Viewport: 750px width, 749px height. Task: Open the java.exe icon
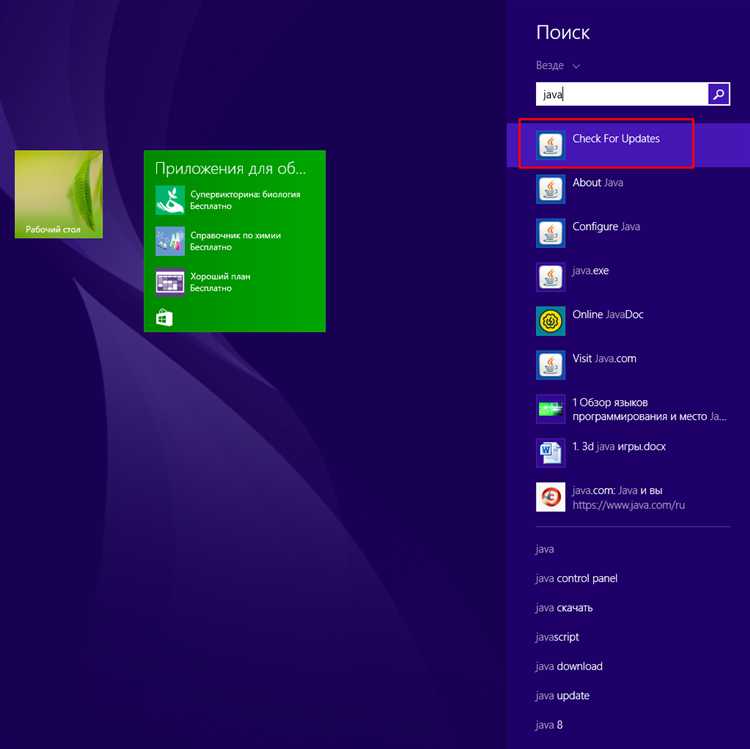(x=551, y=277)
